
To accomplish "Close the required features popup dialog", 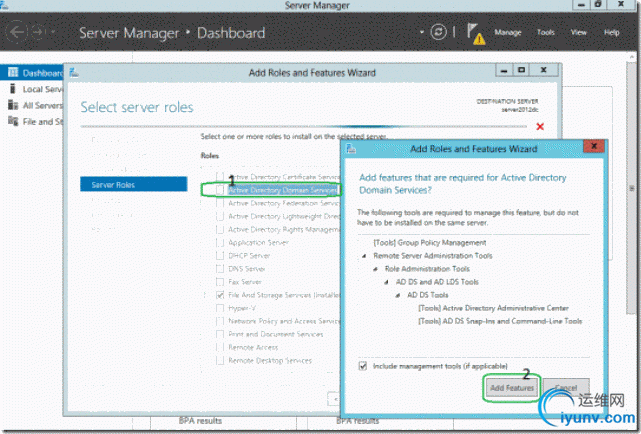I will [594, 146].
